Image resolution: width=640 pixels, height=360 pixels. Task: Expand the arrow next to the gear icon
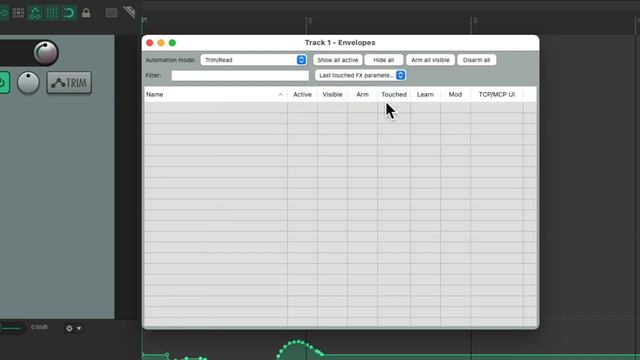tap(79, 328)
